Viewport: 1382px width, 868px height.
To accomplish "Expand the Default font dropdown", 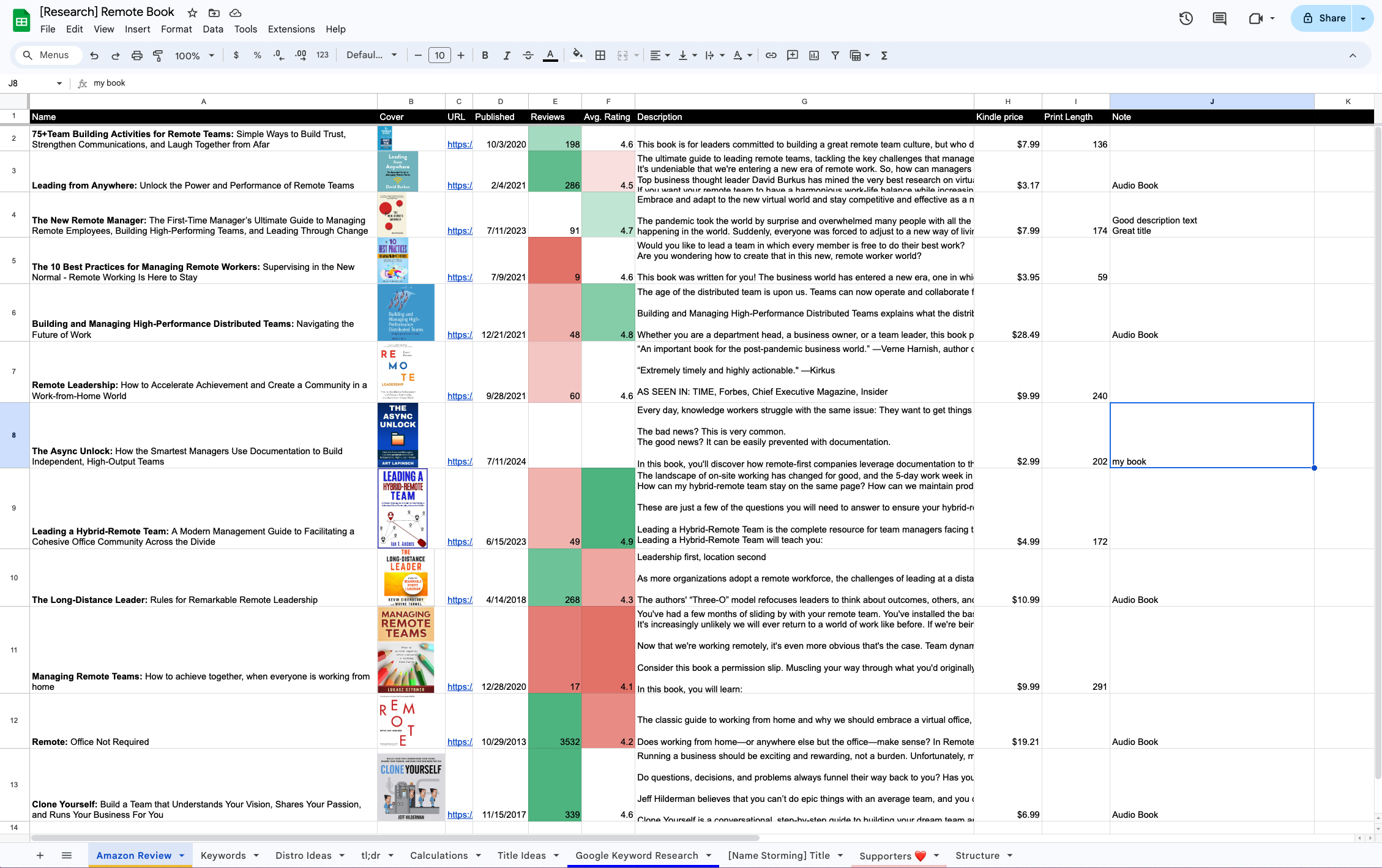I will (372, 56).
